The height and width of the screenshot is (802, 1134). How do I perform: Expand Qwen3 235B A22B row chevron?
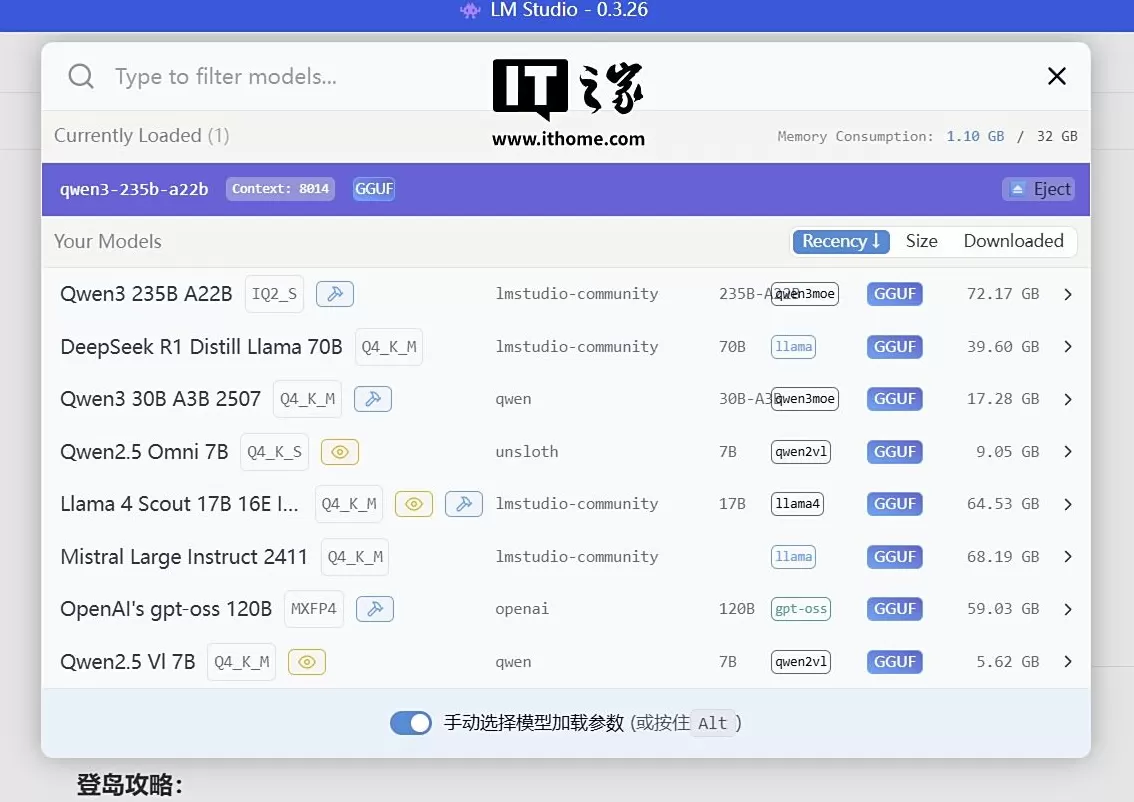pos(1067,294)
